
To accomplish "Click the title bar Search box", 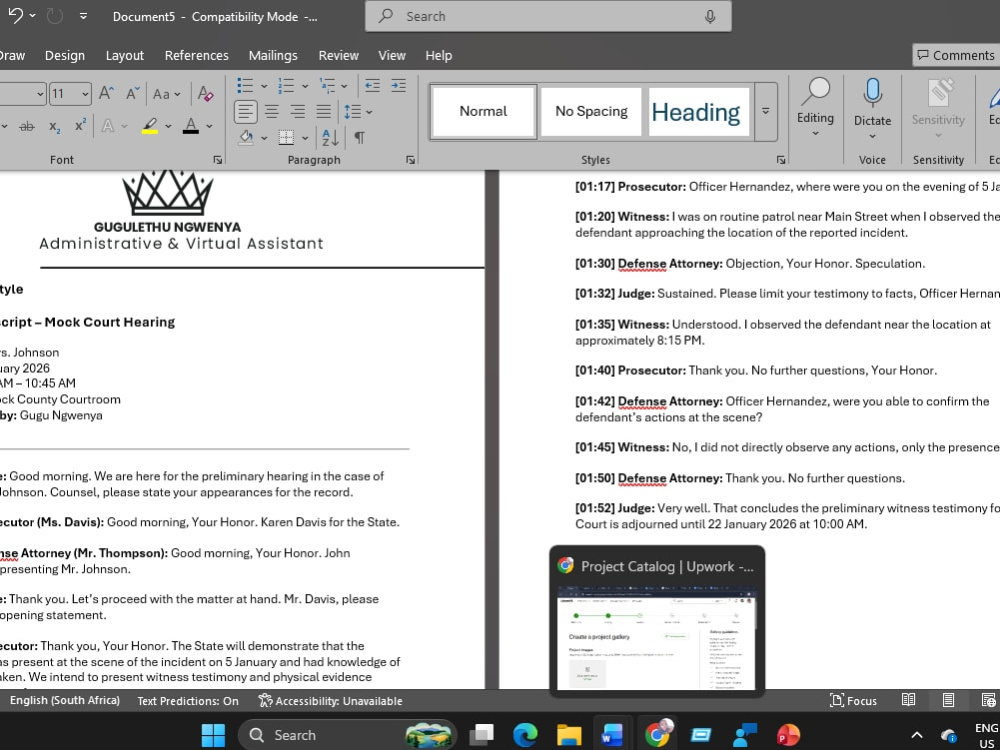I will pyautogui.click(x=548, y=17).
